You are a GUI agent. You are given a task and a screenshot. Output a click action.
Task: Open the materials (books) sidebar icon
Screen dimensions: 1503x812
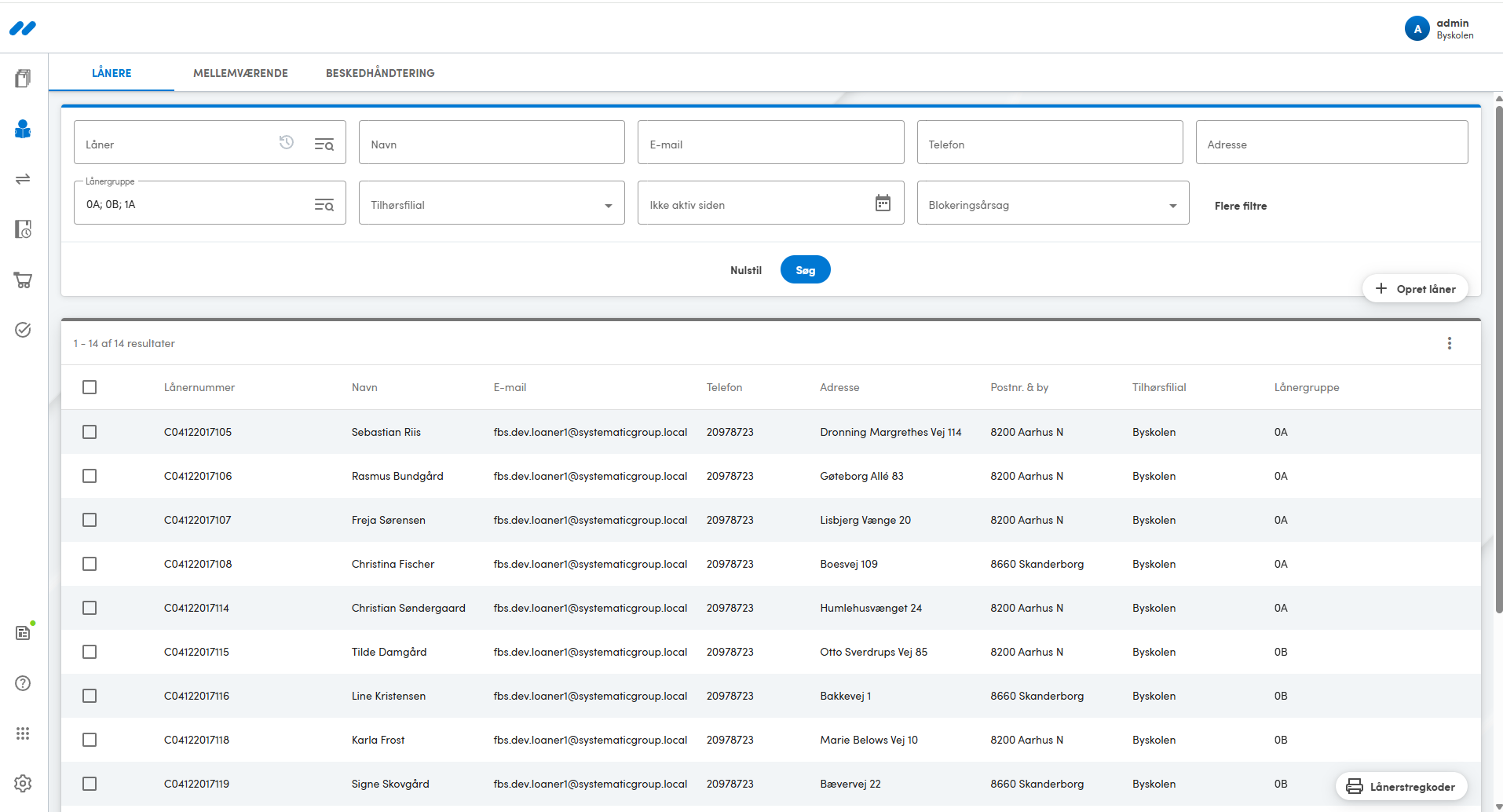(x=23, y=79)
